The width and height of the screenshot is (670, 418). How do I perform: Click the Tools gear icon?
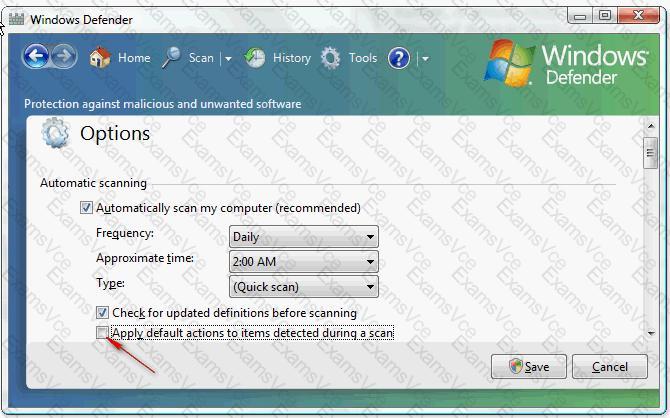tap(330, 58)
